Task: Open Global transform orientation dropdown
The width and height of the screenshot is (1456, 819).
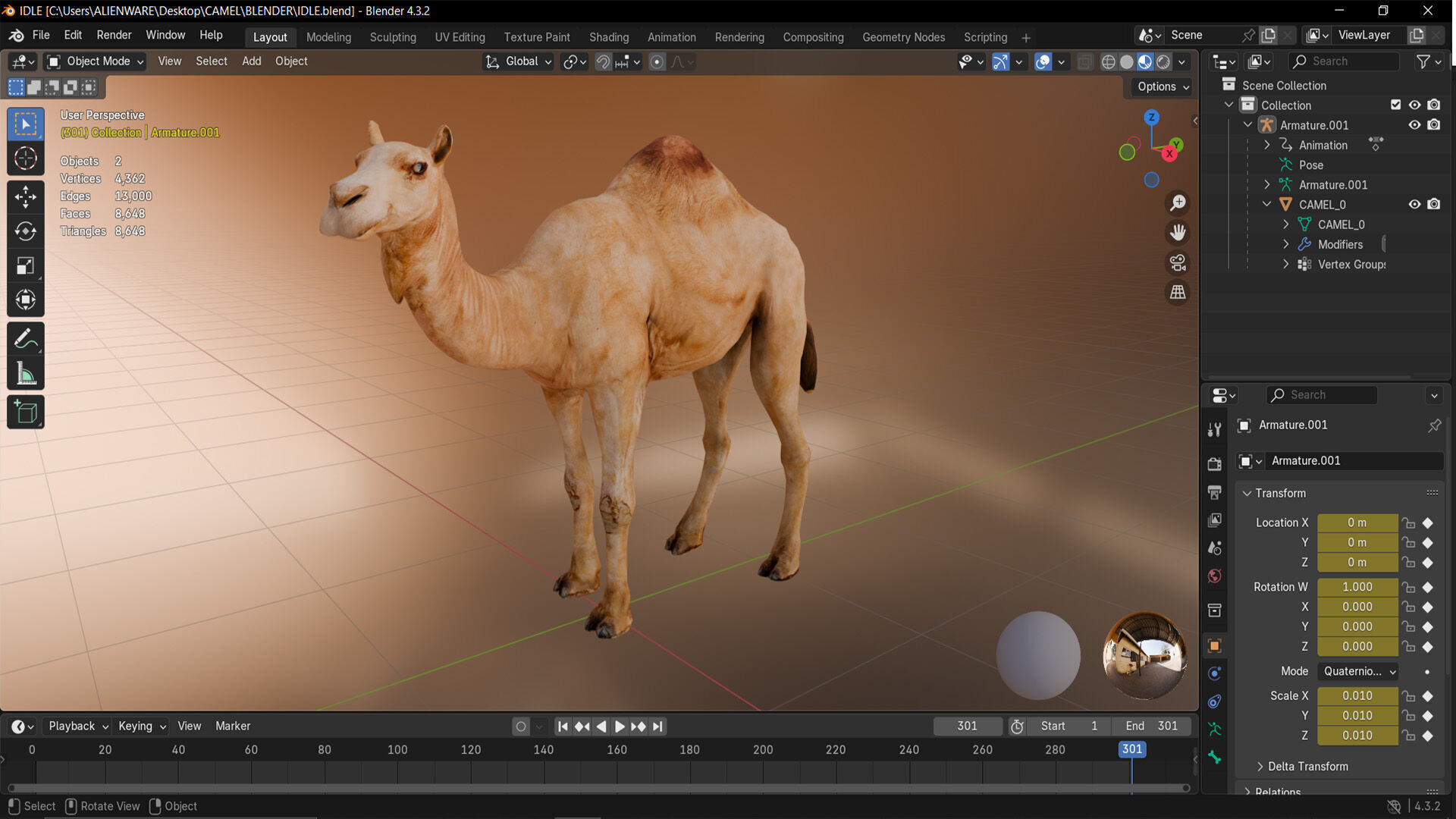Action: [x=519, y=61]
